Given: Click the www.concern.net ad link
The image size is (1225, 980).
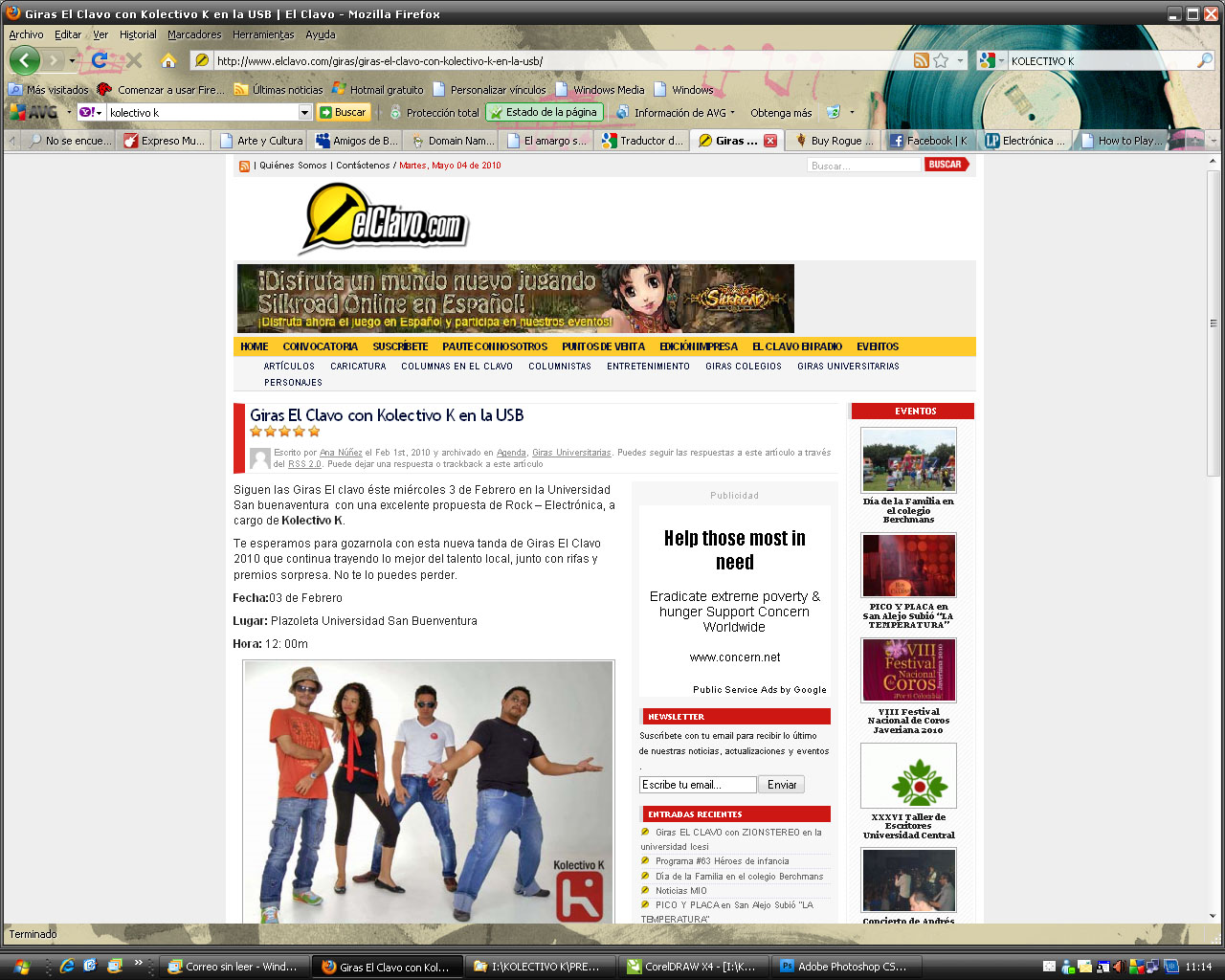Looking at the screenshot, I should pyautogui.click(x=735, y=657).
